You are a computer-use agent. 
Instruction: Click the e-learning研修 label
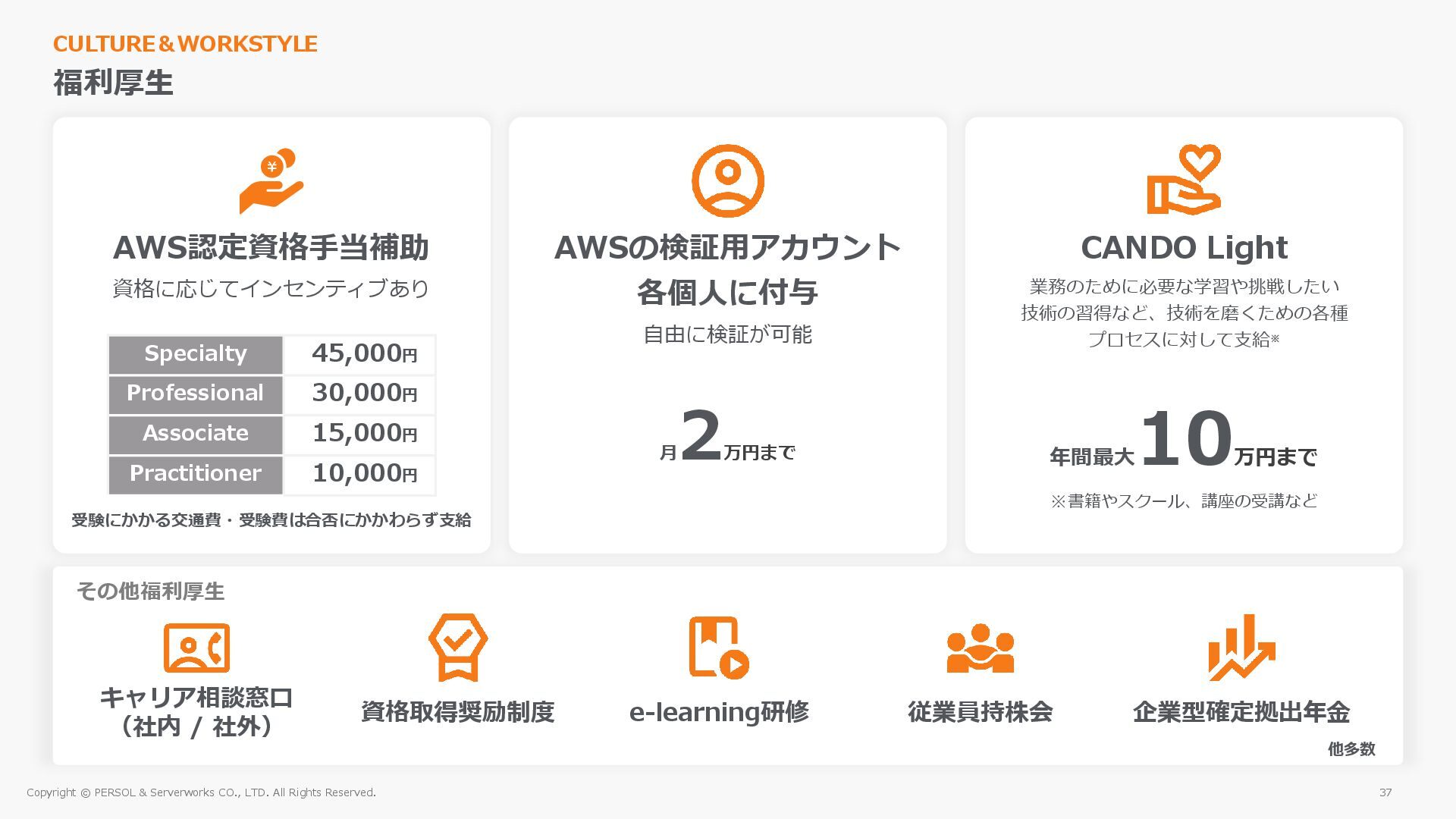coord(718,712)
